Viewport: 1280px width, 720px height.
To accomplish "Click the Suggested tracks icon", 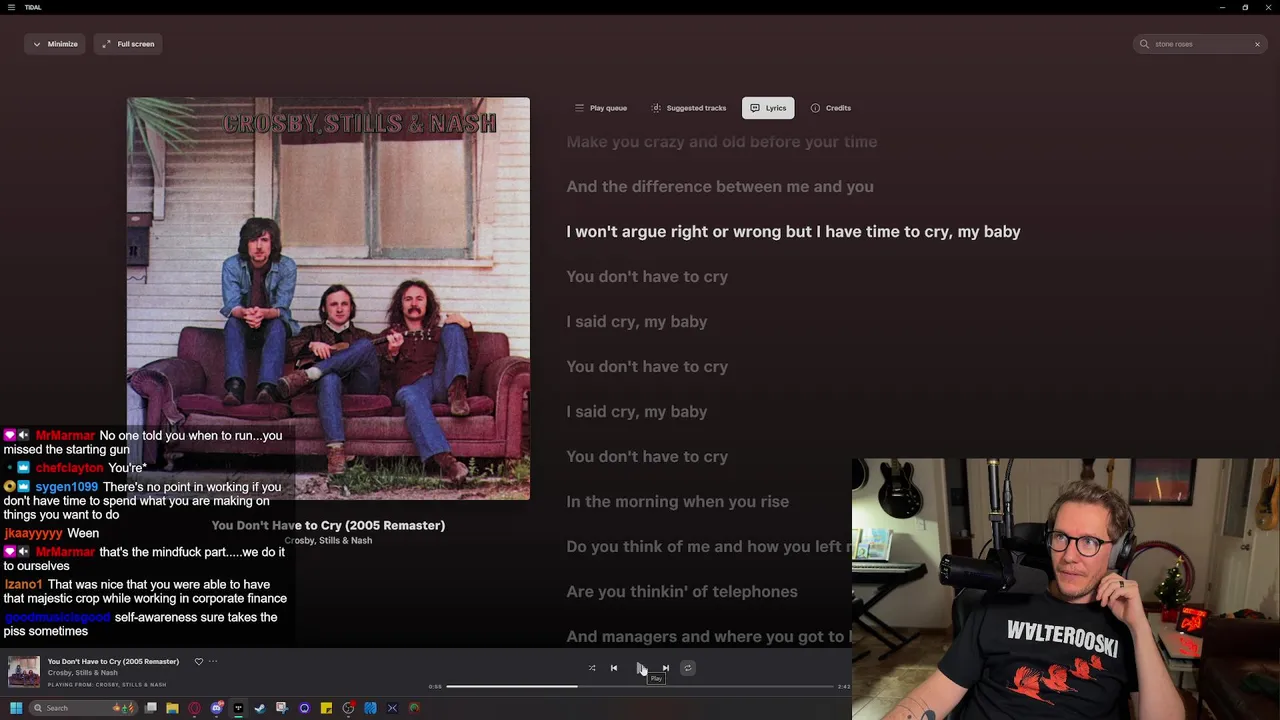I will [x=656, y=108].
